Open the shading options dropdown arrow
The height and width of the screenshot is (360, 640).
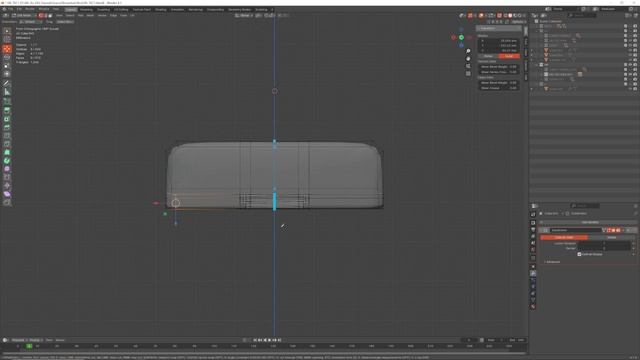point(524,16)
